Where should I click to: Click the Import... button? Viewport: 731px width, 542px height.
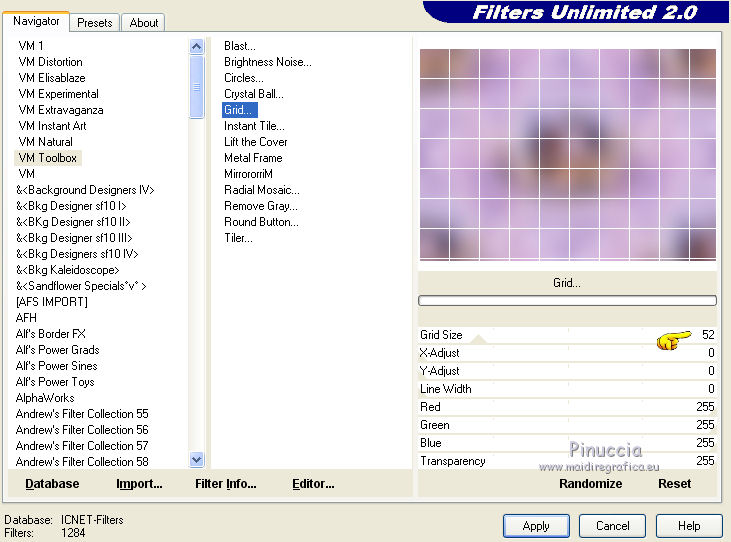pos(139,484)
